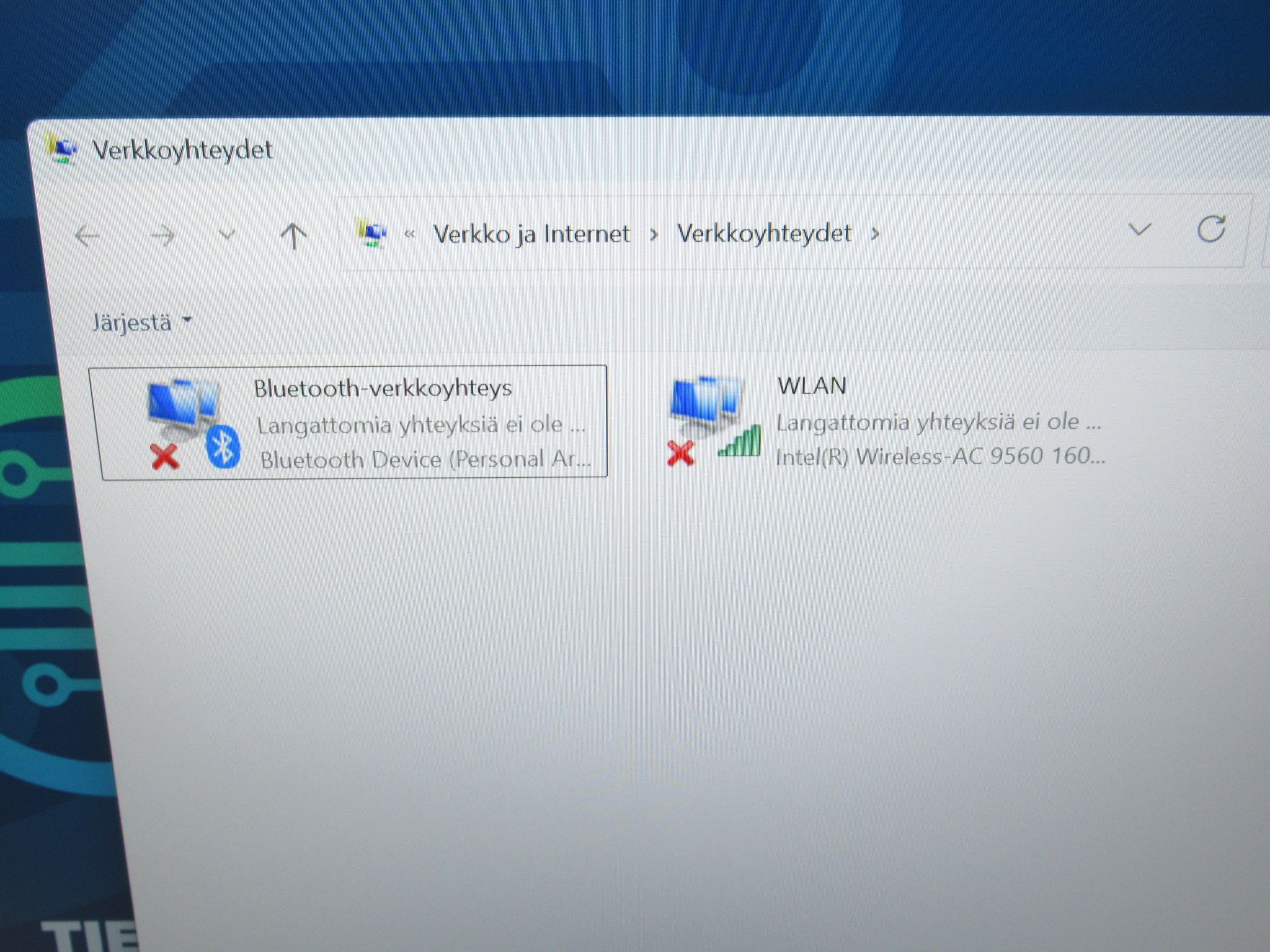This screenshot has width=1270, height=952.
Task: Expand chevron after Verkko ja Internet
Action: point(654,234)
